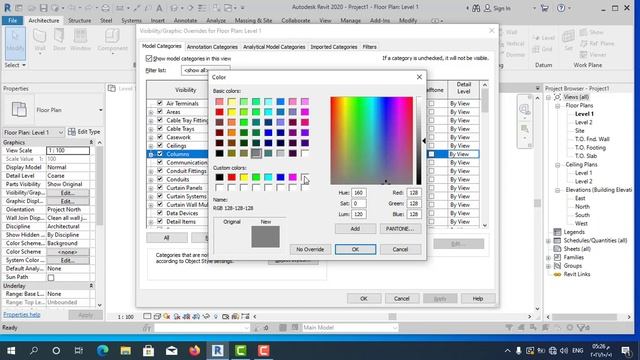
Task: Open Microsoft Store from the taskbar
Action: [x=149, y=351]
